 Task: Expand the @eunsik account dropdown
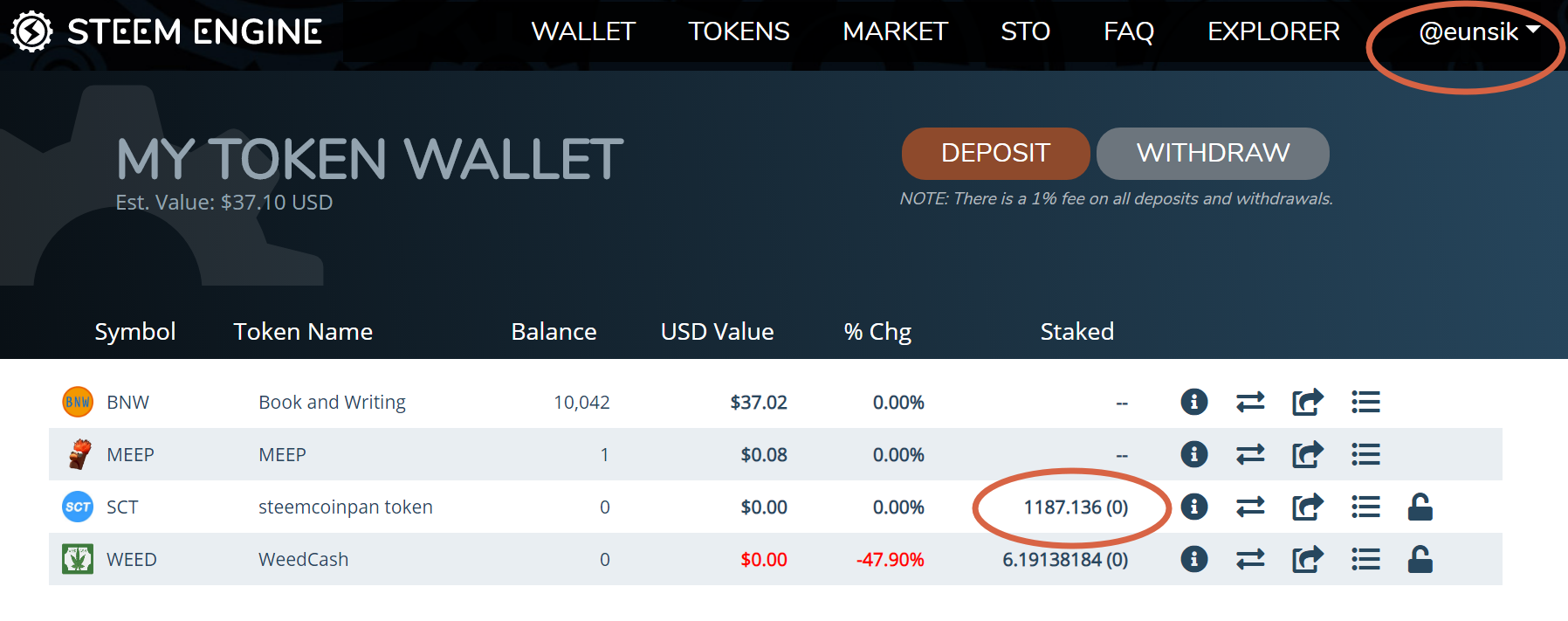(1478, 31)
